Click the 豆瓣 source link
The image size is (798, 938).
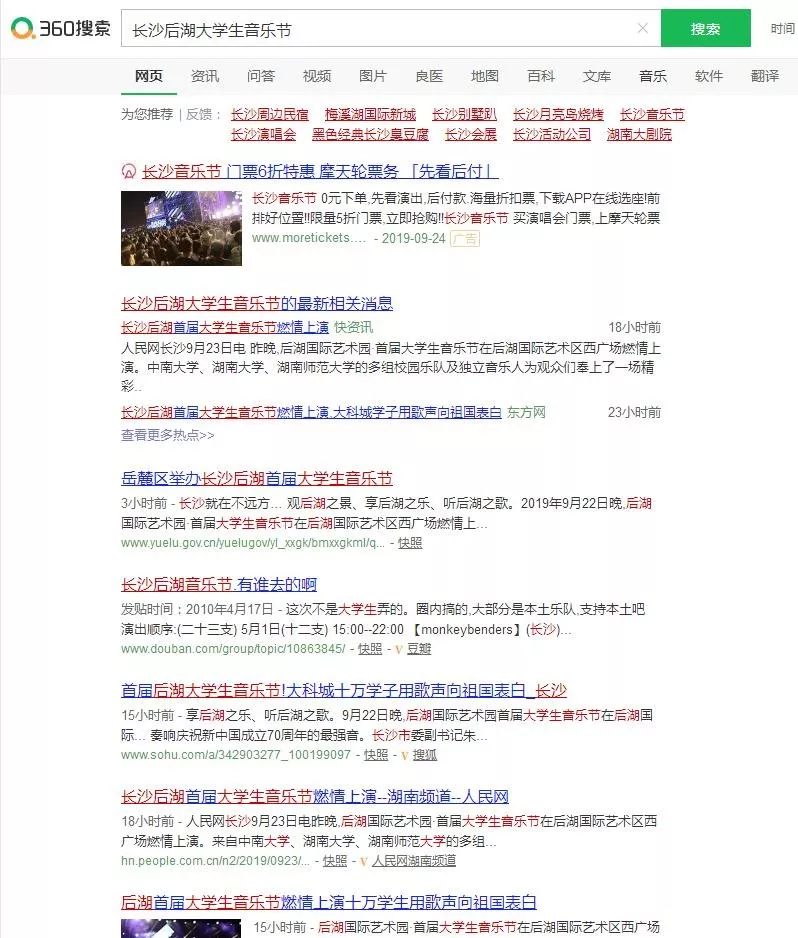[419, 648]
